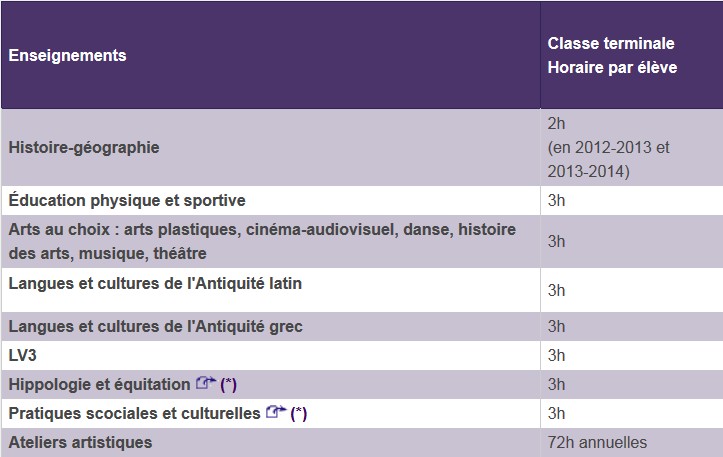Click the "2h (en 2012-2013 et 2013-2014)" cell

(x=608, y=147)
